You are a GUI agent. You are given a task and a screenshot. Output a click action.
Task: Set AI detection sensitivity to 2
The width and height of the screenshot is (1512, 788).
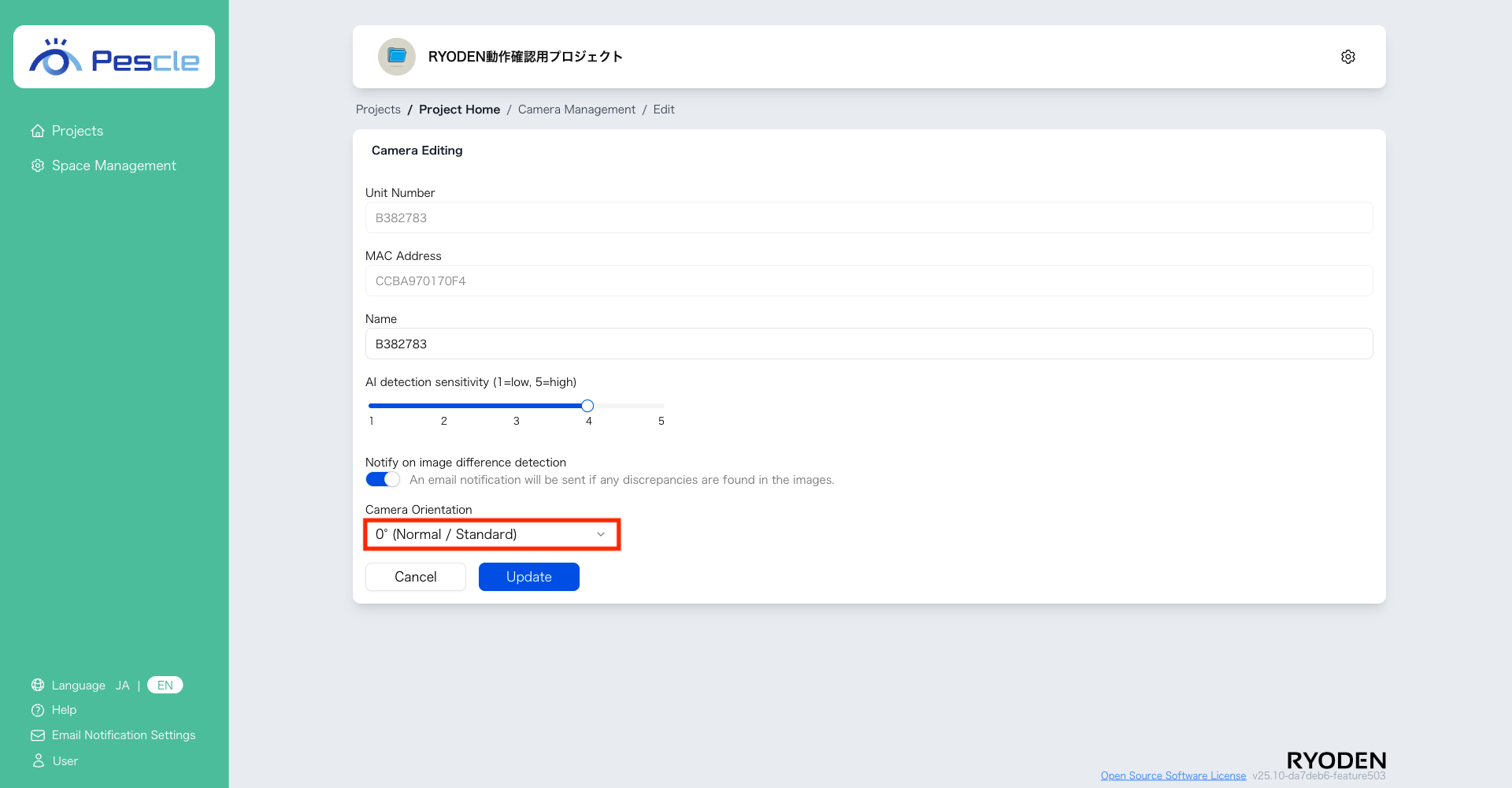(444, 406)
